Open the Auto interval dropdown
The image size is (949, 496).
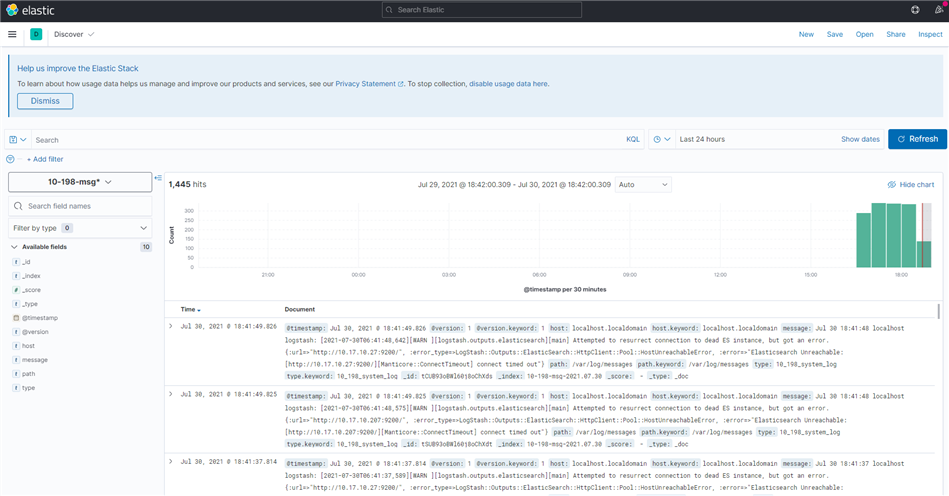[643, 184]
